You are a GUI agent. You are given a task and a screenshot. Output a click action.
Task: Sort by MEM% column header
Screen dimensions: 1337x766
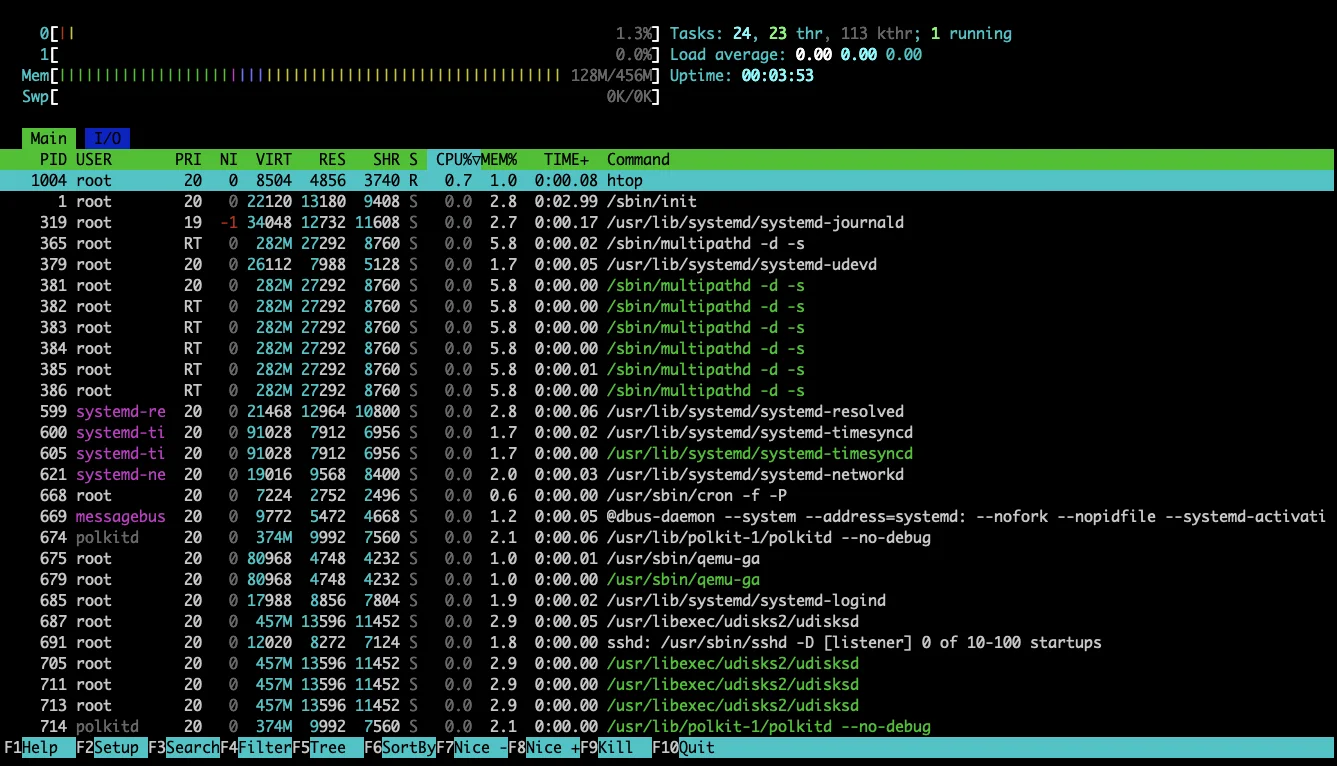point(499,160)
